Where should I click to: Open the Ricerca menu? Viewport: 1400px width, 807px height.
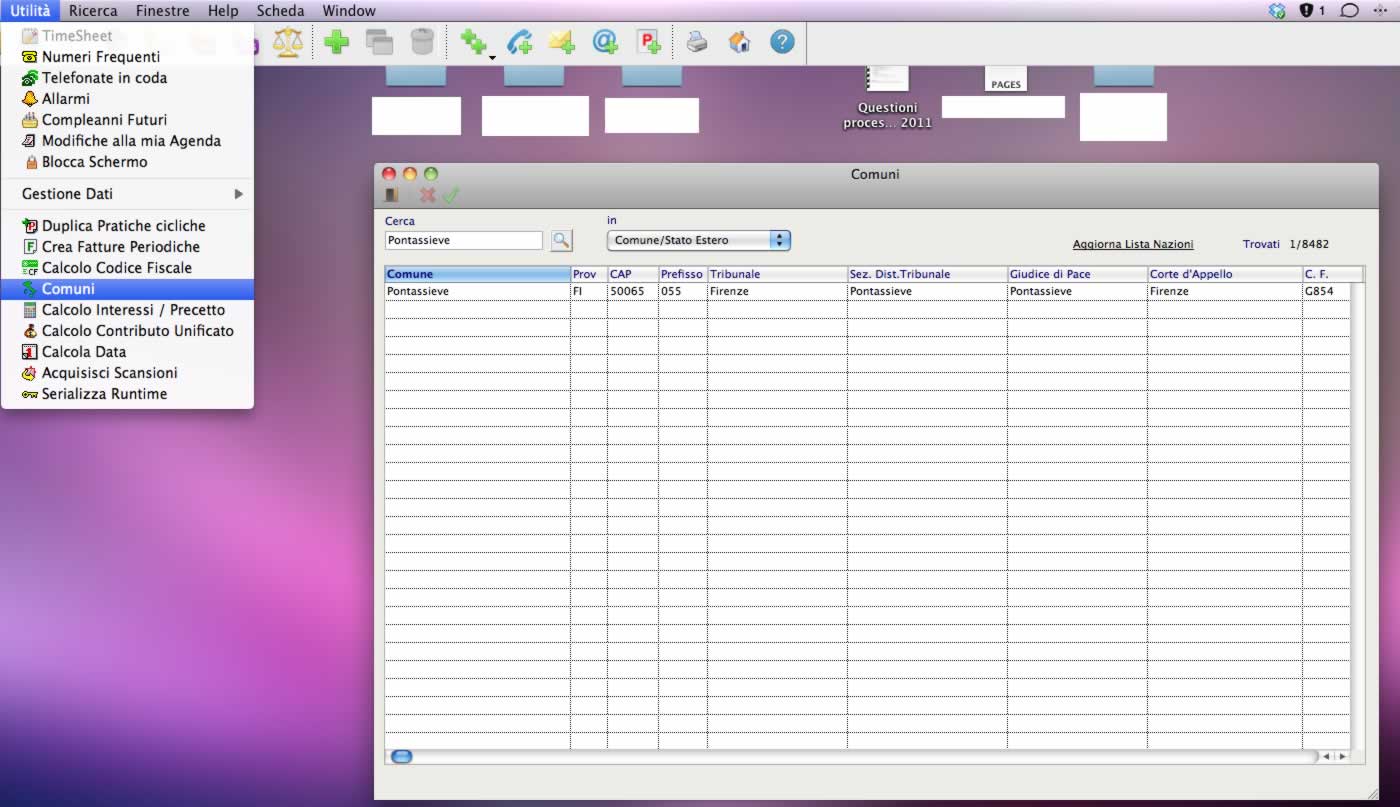pos(93,10)
